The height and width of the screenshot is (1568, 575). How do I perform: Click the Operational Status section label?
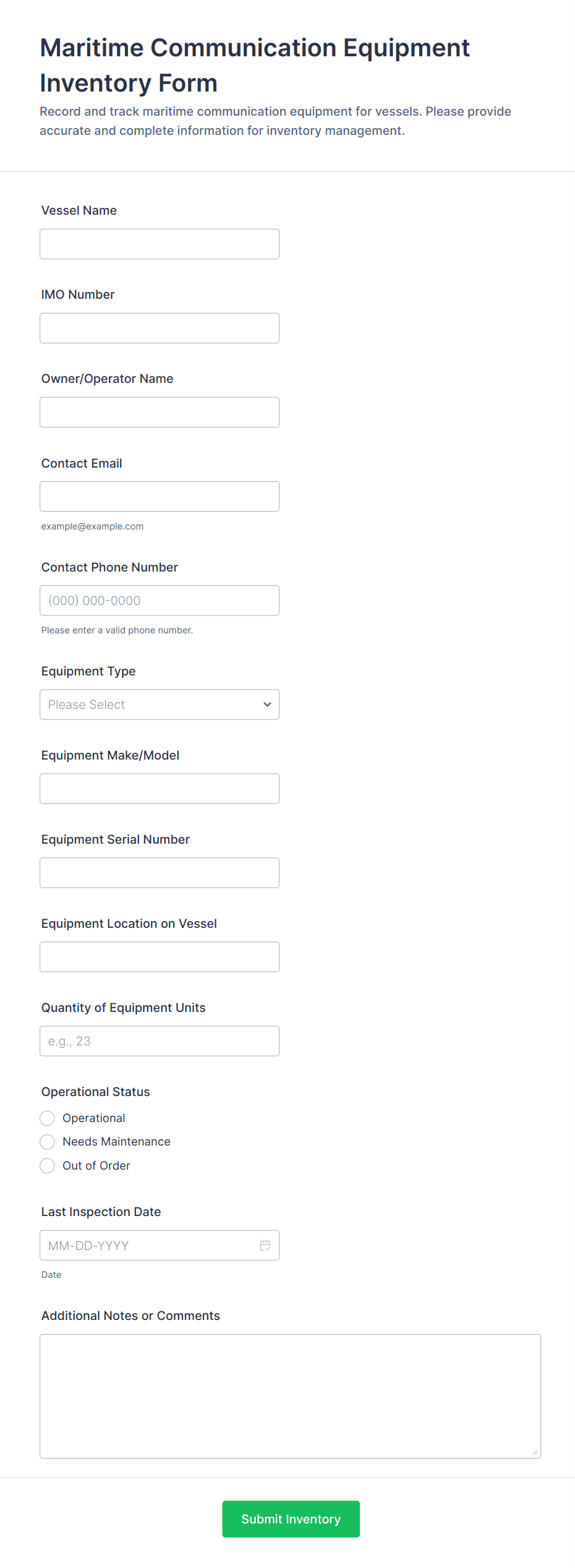pos(96,1092)
